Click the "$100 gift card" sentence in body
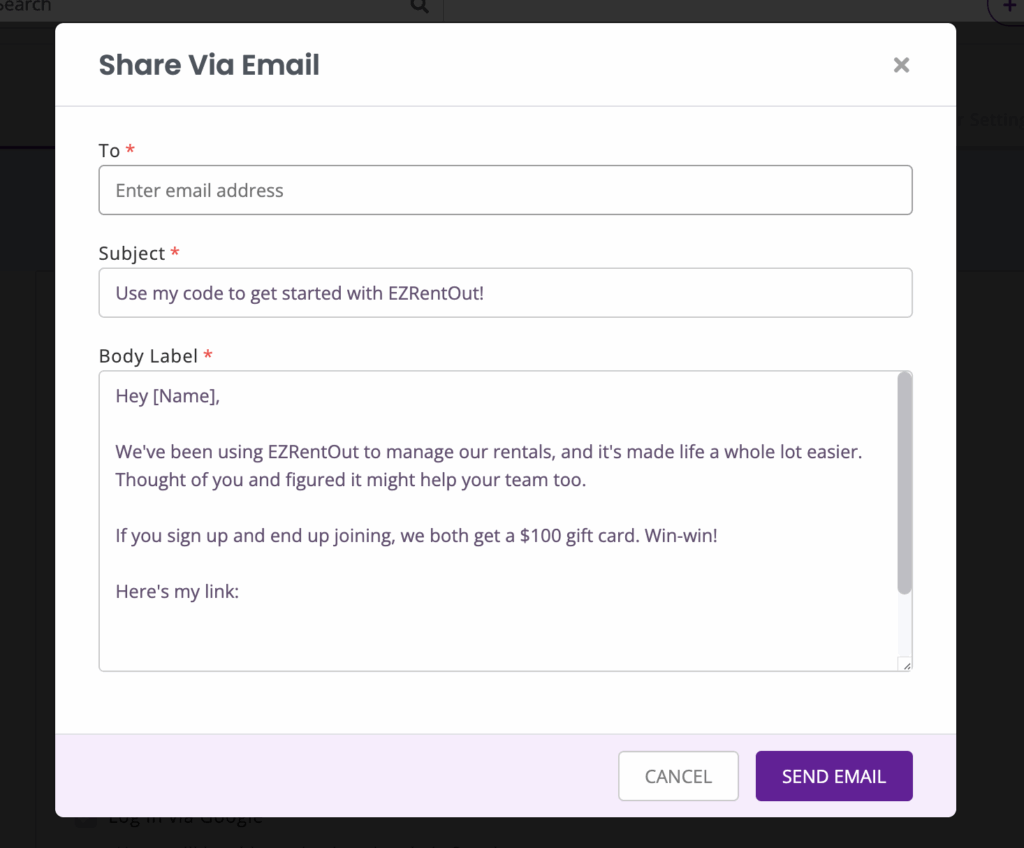1024x848 pixels. 416,535
